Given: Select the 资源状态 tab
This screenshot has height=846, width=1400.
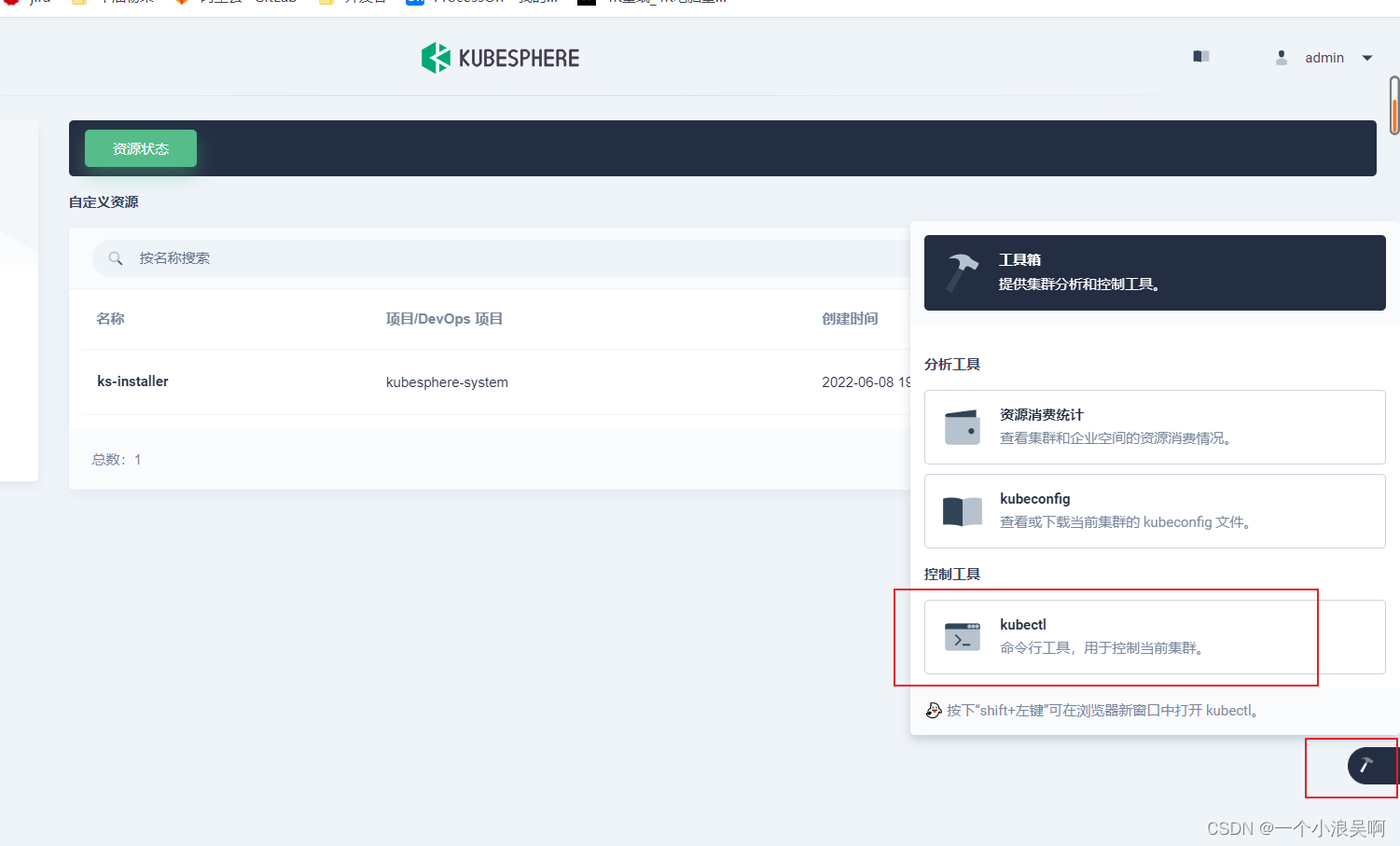Looking at the screenshot, I should [x=140, y=147].
